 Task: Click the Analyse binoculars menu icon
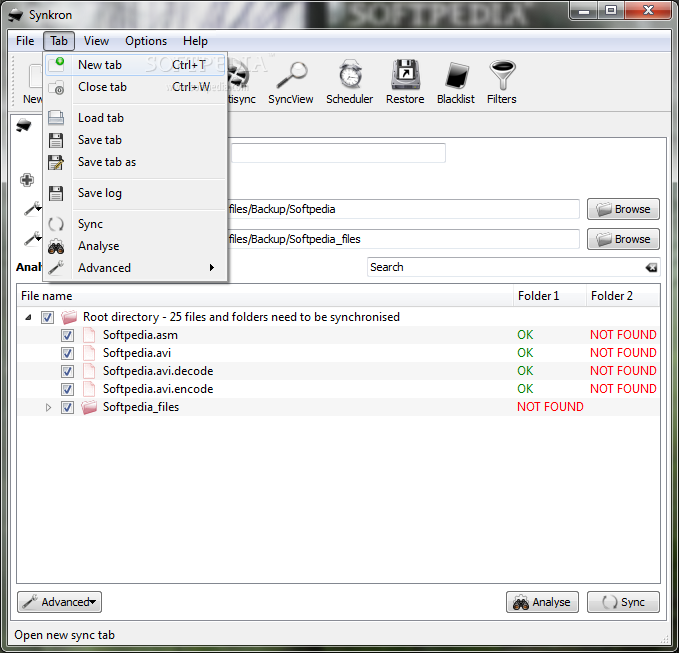(56, 247)
